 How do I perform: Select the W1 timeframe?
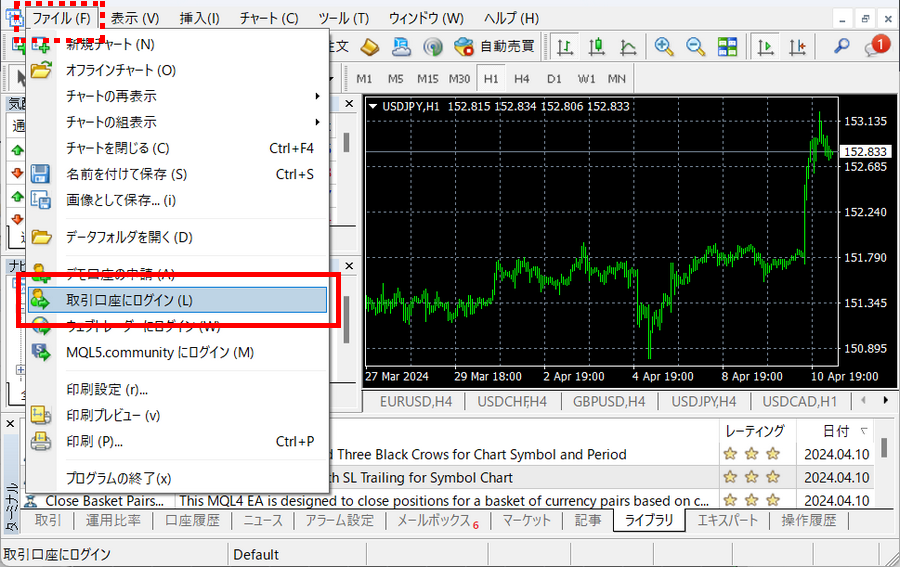coord(586,79)
